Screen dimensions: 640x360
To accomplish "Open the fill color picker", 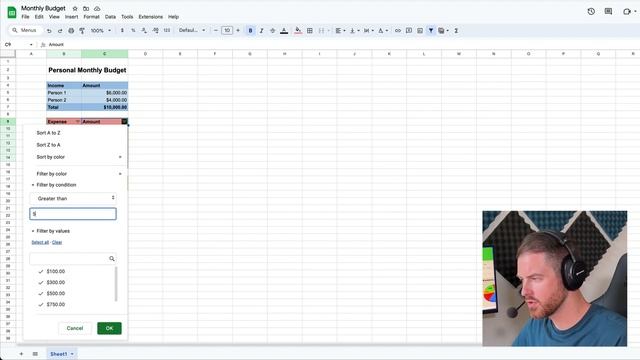I will click(298, 31).
